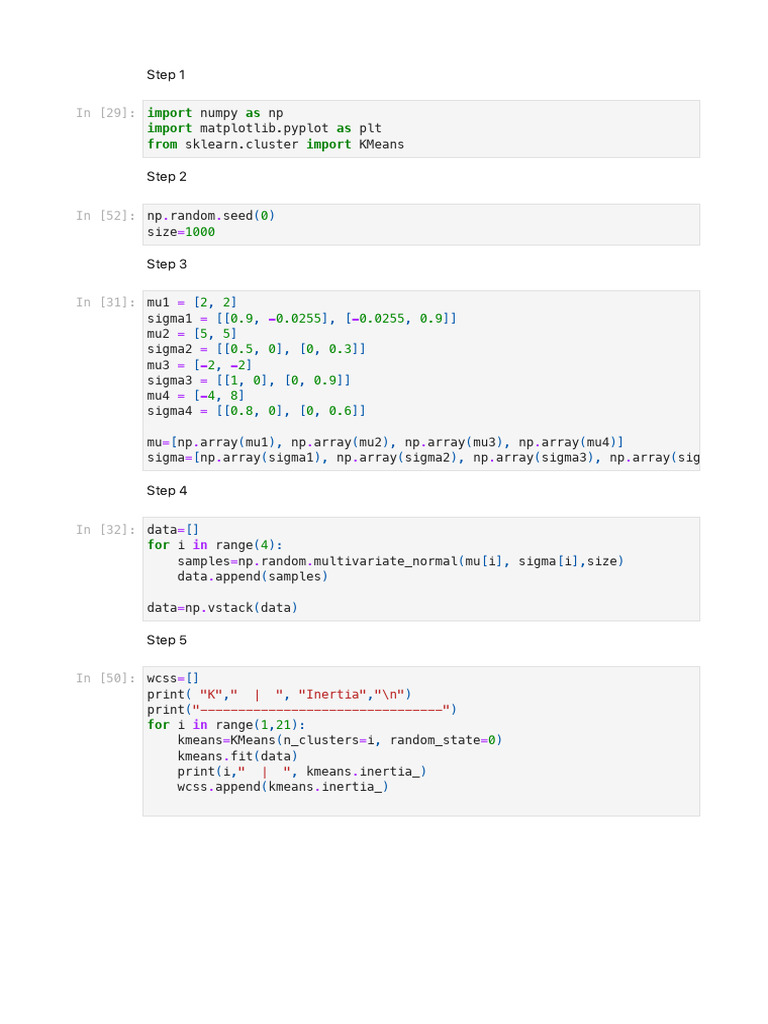Screen dimensions: 768x1024
Task: Click the 'Step 5' heading text
Action: click(x=167, y=641)
